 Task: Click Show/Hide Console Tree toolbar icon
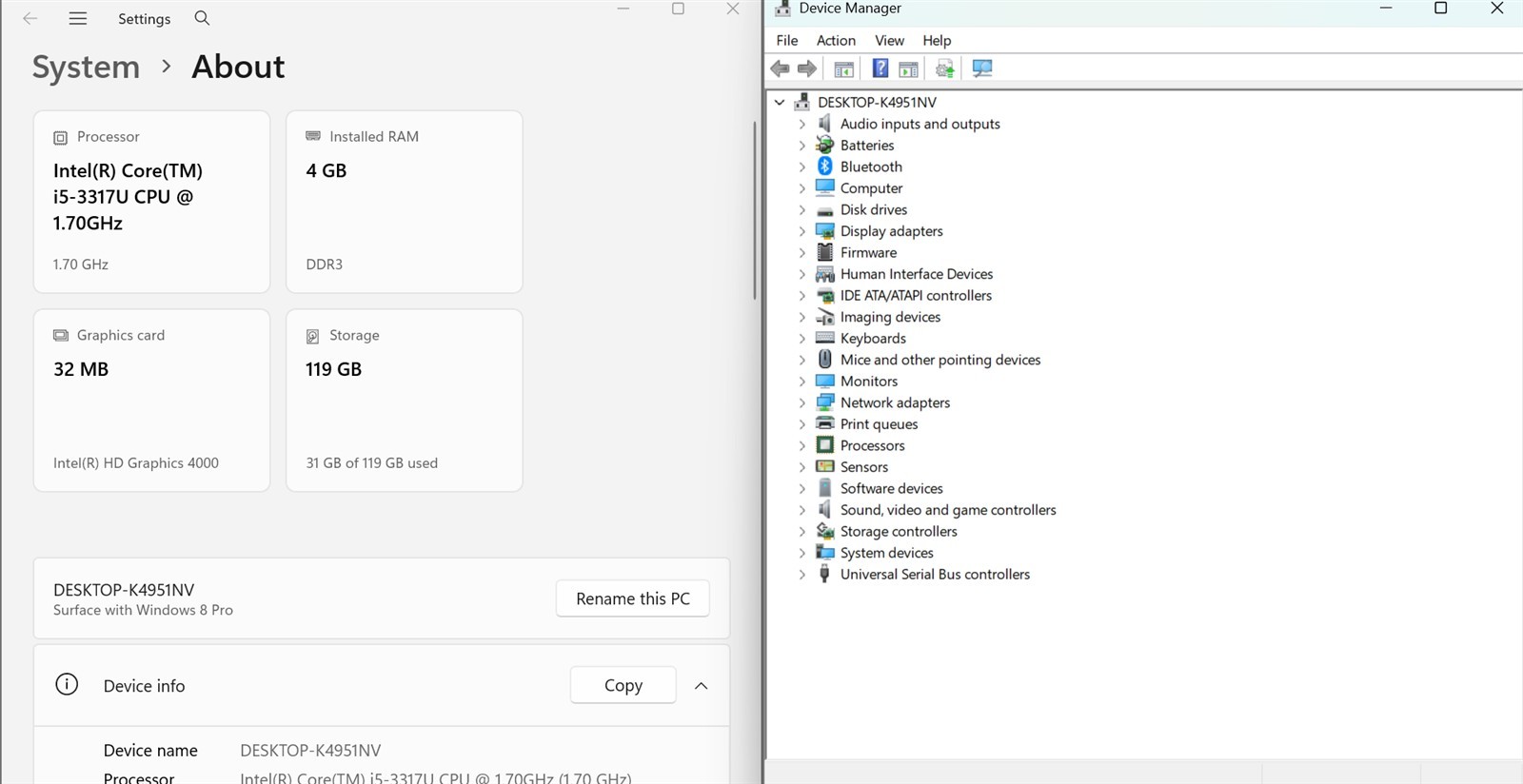[843, 69]
